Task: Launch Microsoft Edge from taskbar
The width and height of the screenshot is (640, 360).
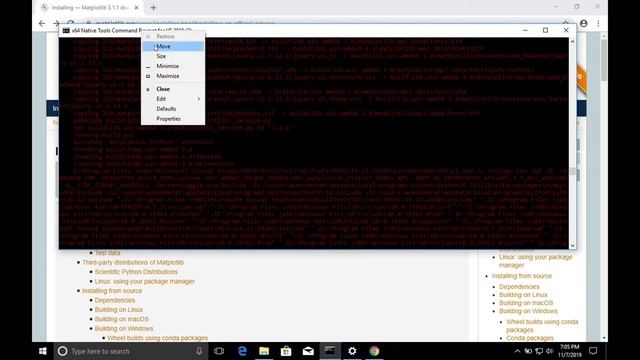Action: click(x=242, y=351)
